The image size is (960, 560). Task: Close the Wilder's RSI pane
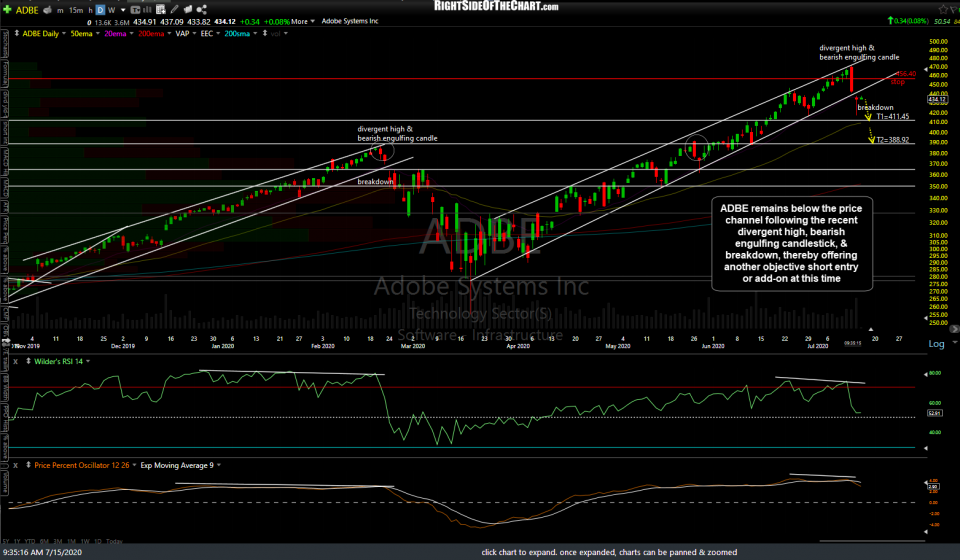(15, 362)
